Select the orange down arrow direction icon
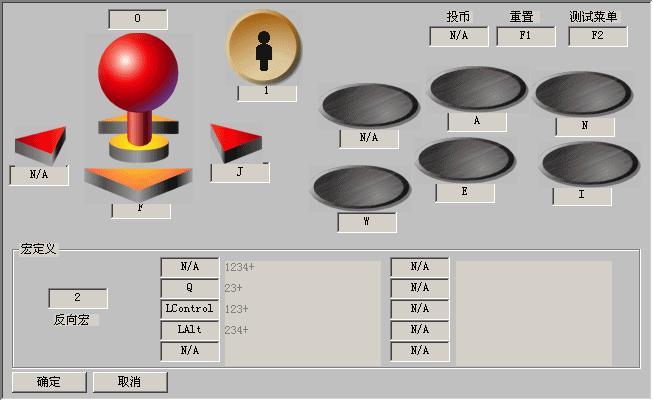 pos(138,184)
